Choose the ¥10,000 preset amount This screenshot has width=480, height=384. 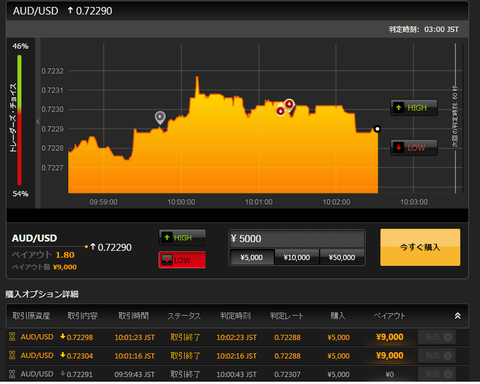pos(297,257)
